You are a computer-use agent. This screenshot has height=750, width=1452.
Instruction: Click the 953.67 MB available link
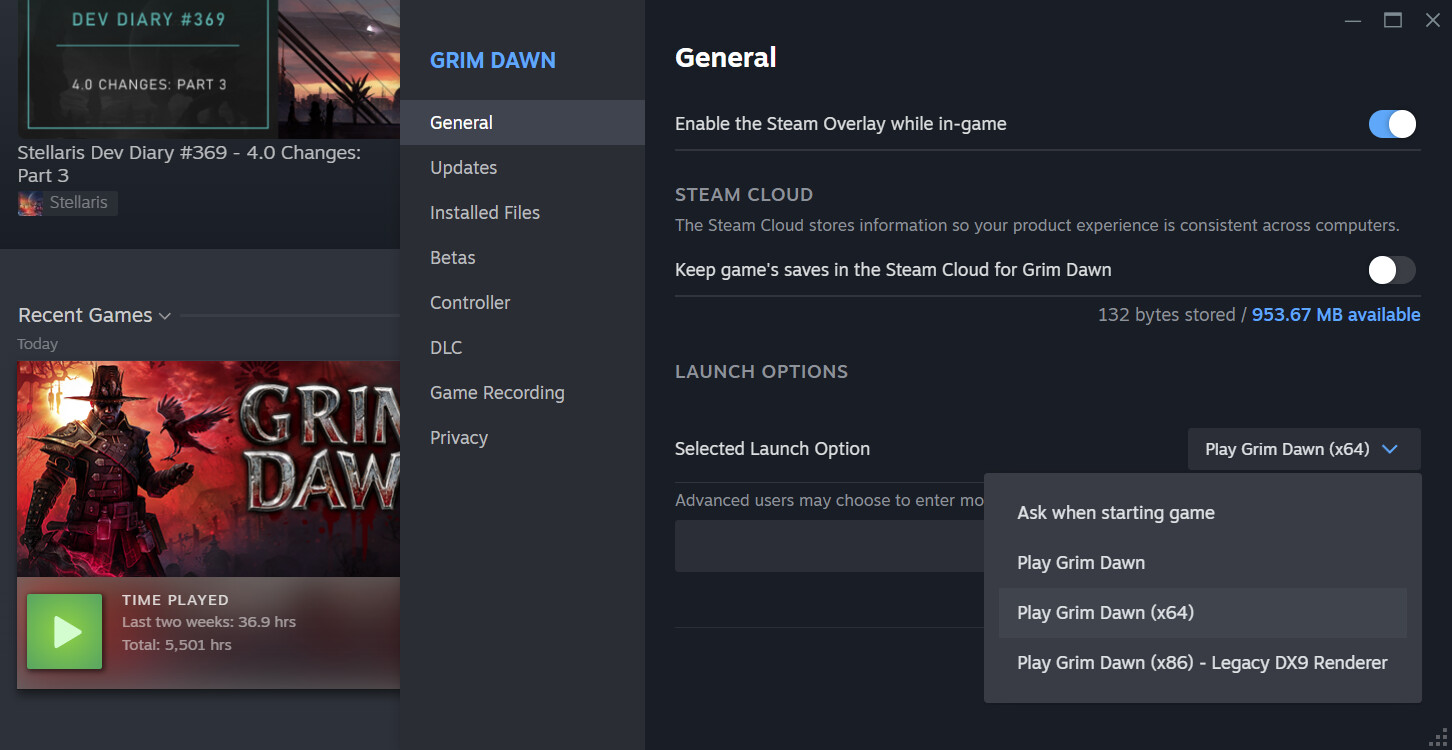[x=1335, y=315]
